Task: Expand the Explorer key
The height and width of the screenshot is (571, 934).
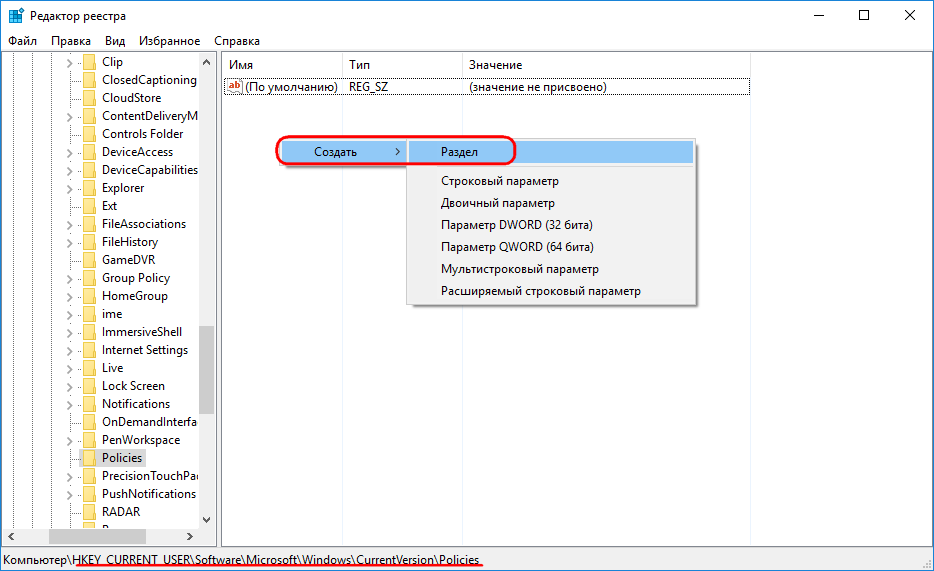Action: coord(69,189)
